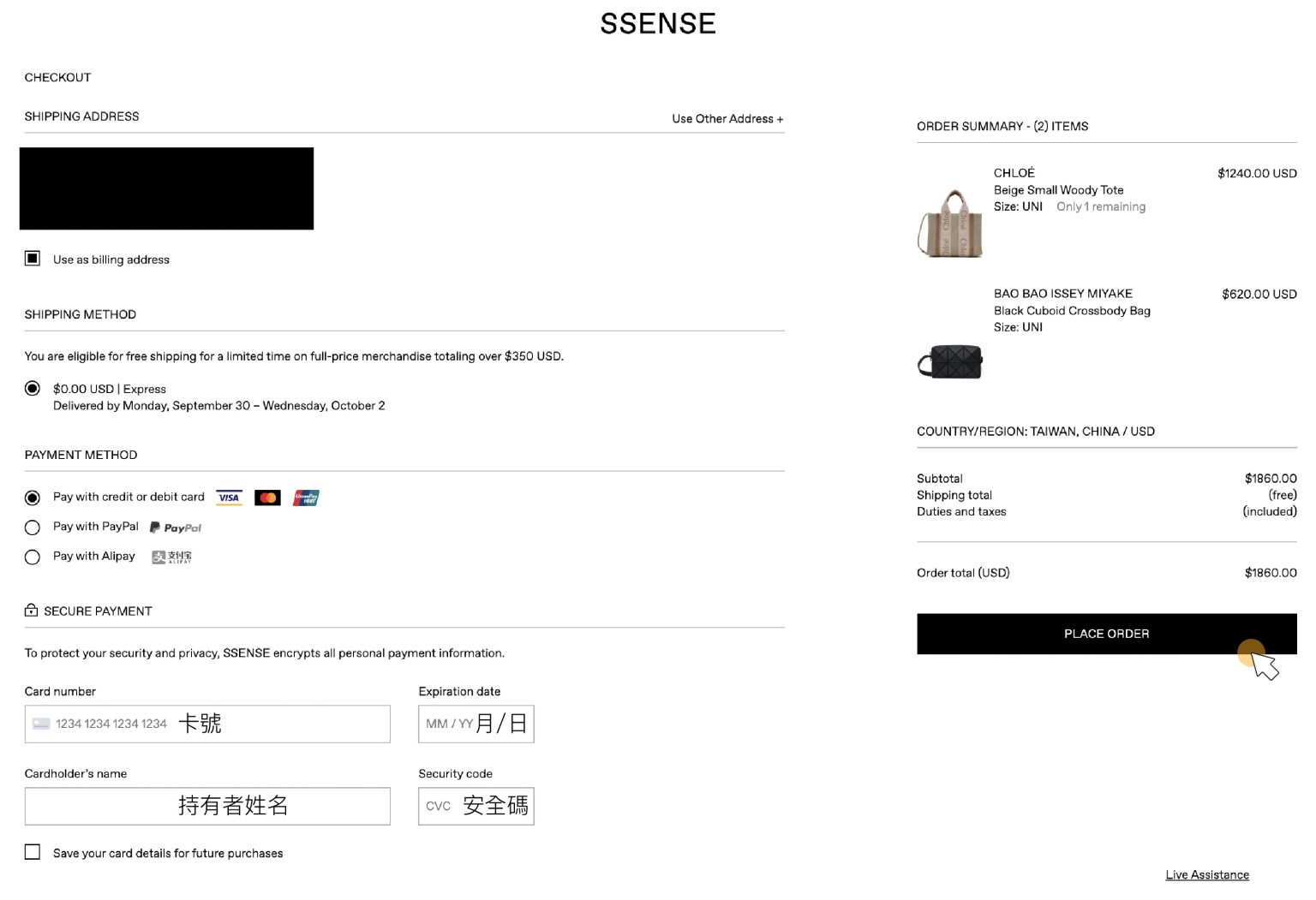Focus the Cardholder's name field
This screenshot has height=900, width=1316.
[207, 807]
